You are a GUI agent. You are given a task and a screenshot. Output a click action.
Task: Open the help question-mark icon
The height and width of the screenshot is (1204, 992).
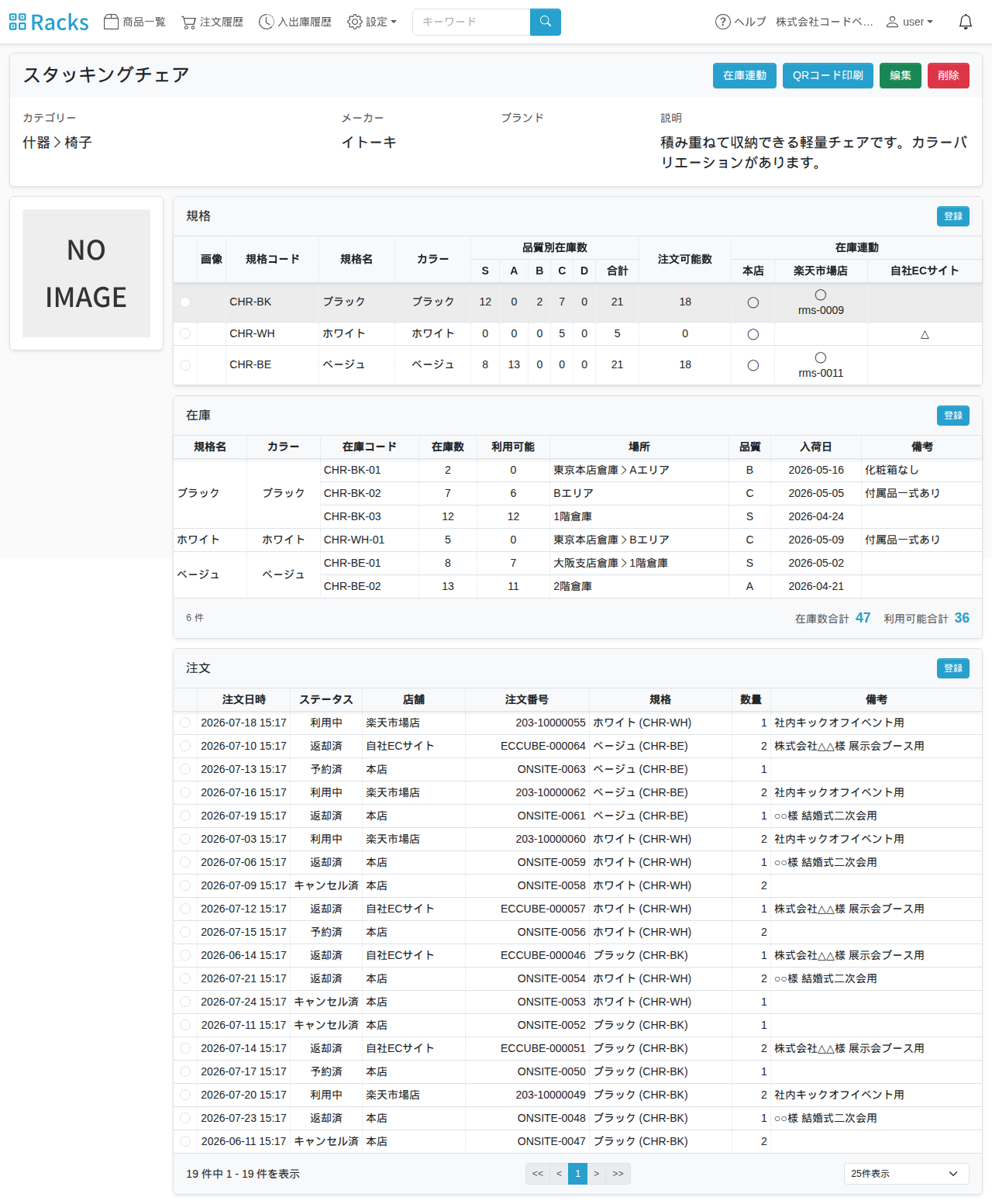[722, 22]
